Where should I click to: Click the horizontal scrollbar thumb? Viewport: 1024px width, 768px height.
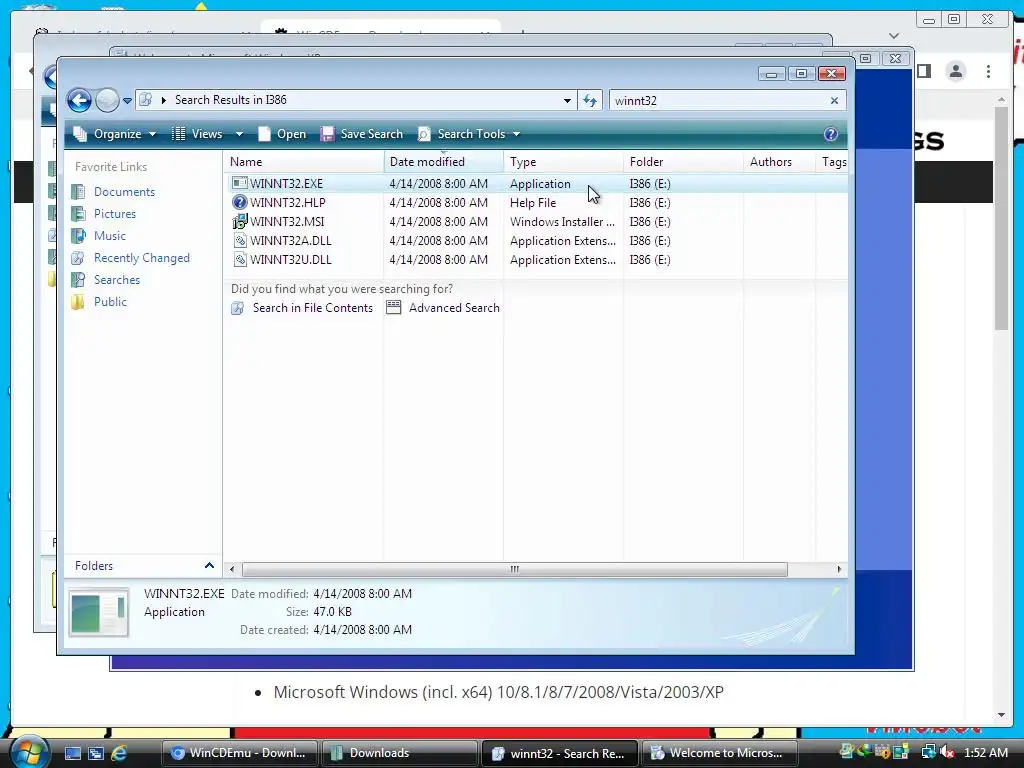coord(515,569)
